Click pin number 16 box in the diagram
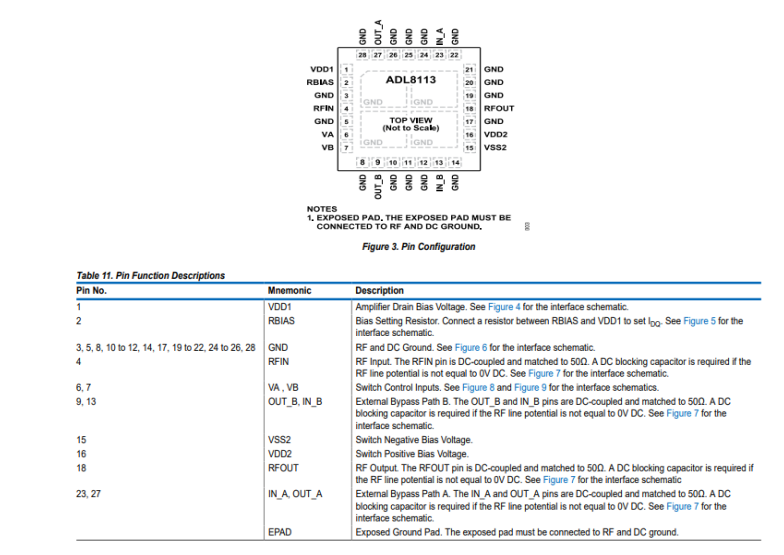The width and height of the screenshot is (784, 555). pyautogui.click(x=469, y=134)
